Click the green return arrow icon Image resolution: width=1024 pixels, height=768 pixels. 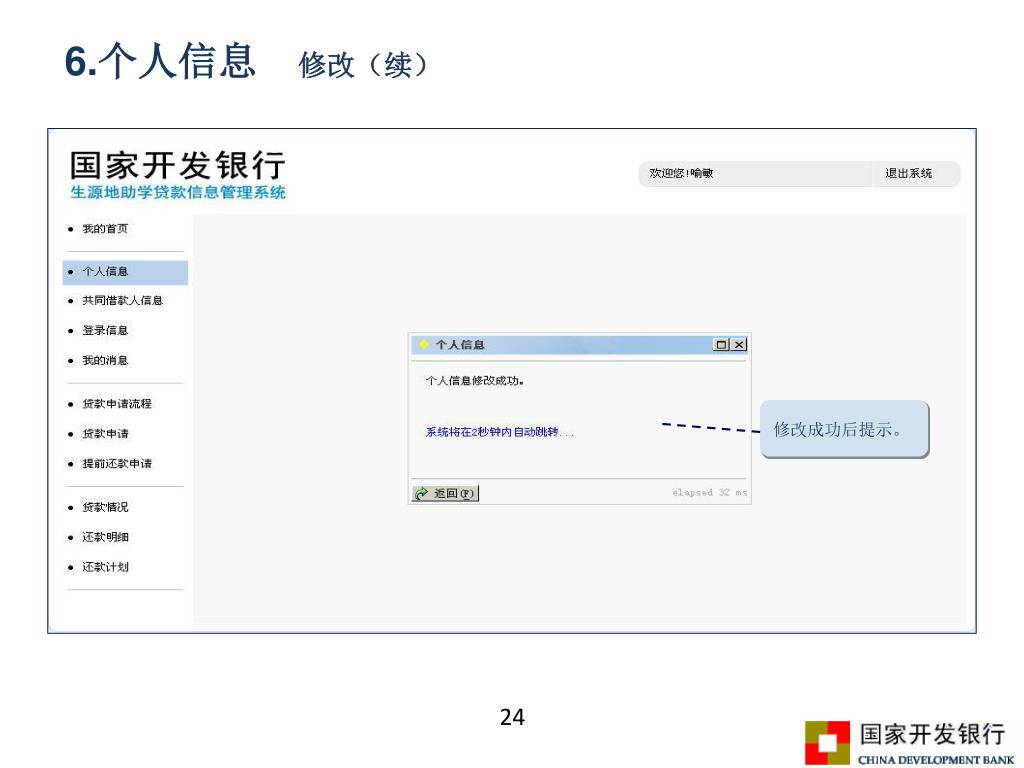422,493
